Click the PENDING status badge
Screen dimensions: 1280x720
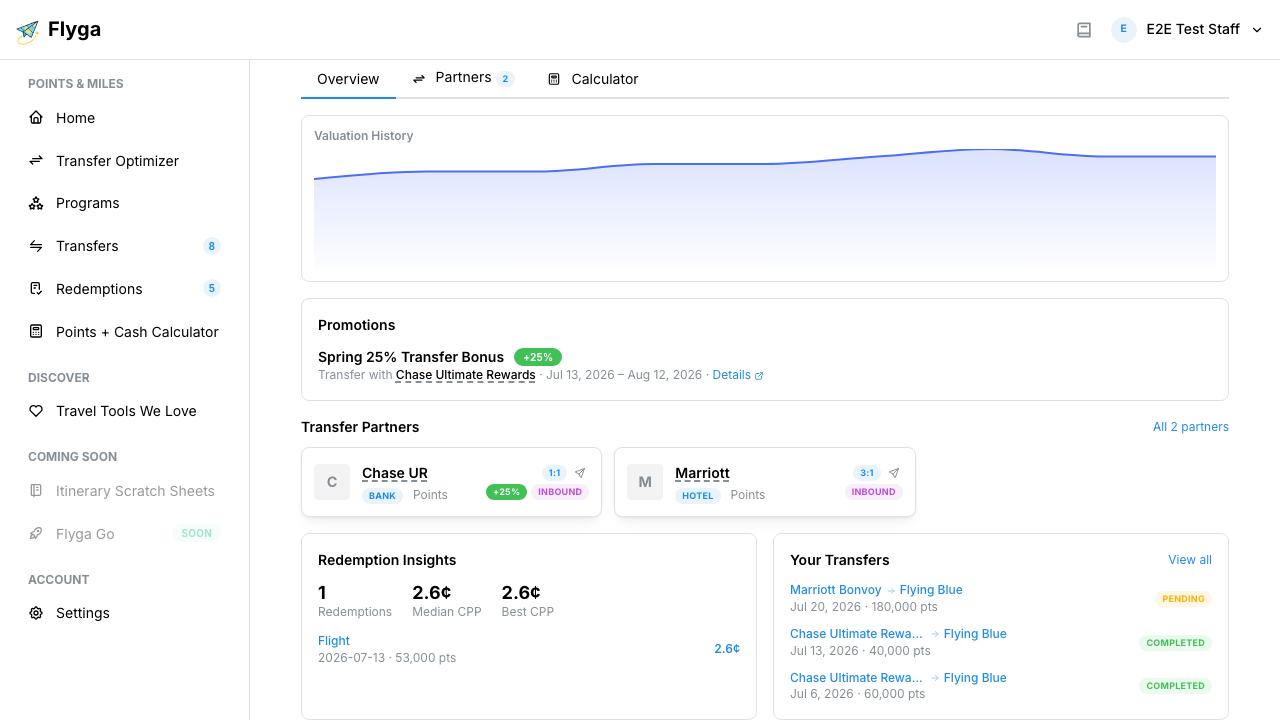1183,599
